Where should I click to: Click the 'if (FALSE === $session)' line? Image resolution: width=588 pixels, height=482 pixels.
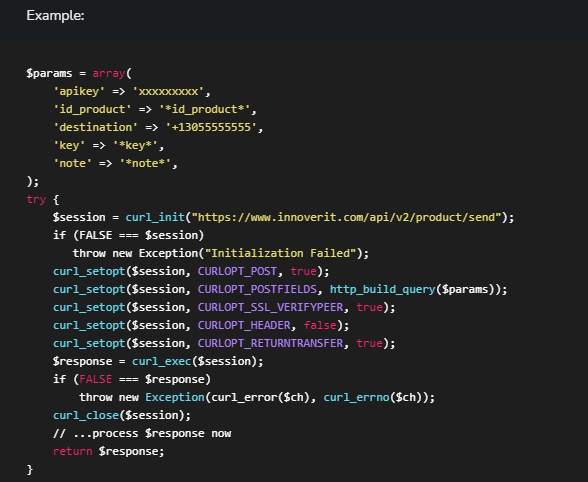tap(128, 235)
